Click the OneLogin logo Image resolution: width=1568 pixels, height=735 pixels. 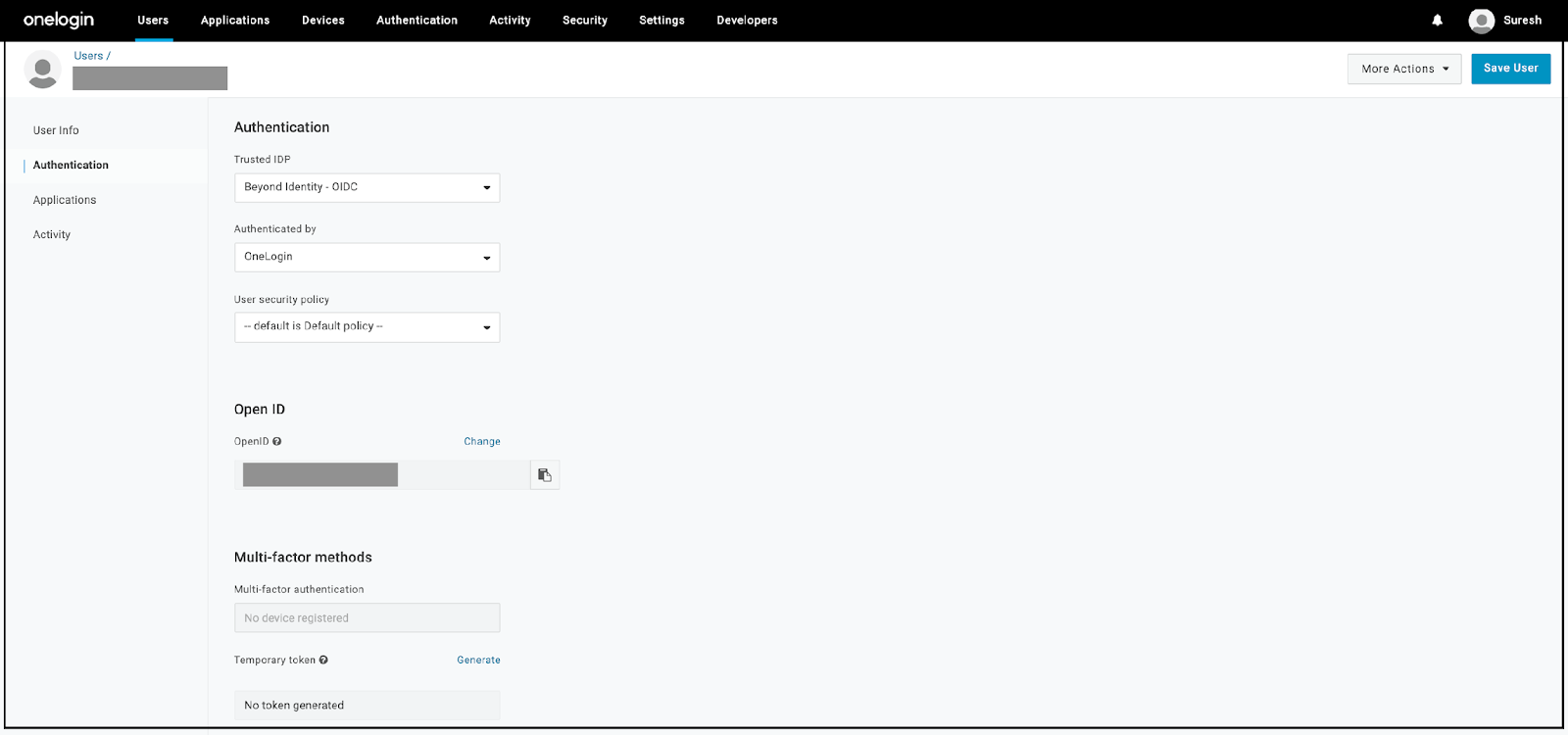(x=59, y=20)
